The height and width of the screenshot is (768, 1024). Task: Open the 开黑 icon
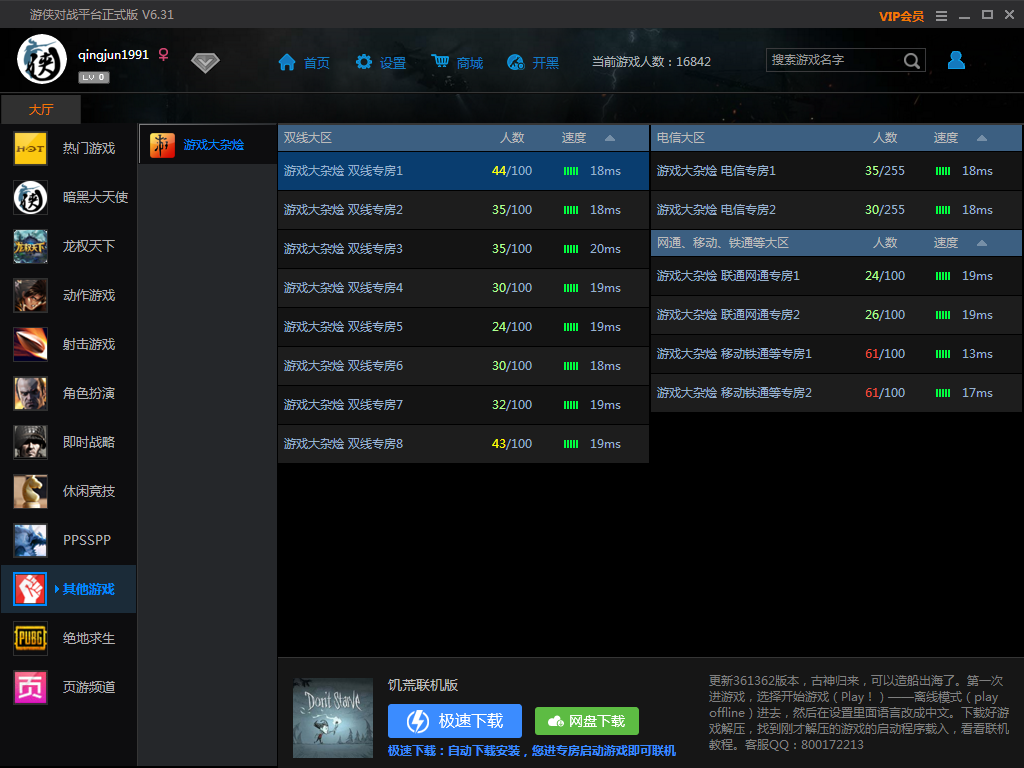[516, 62]
